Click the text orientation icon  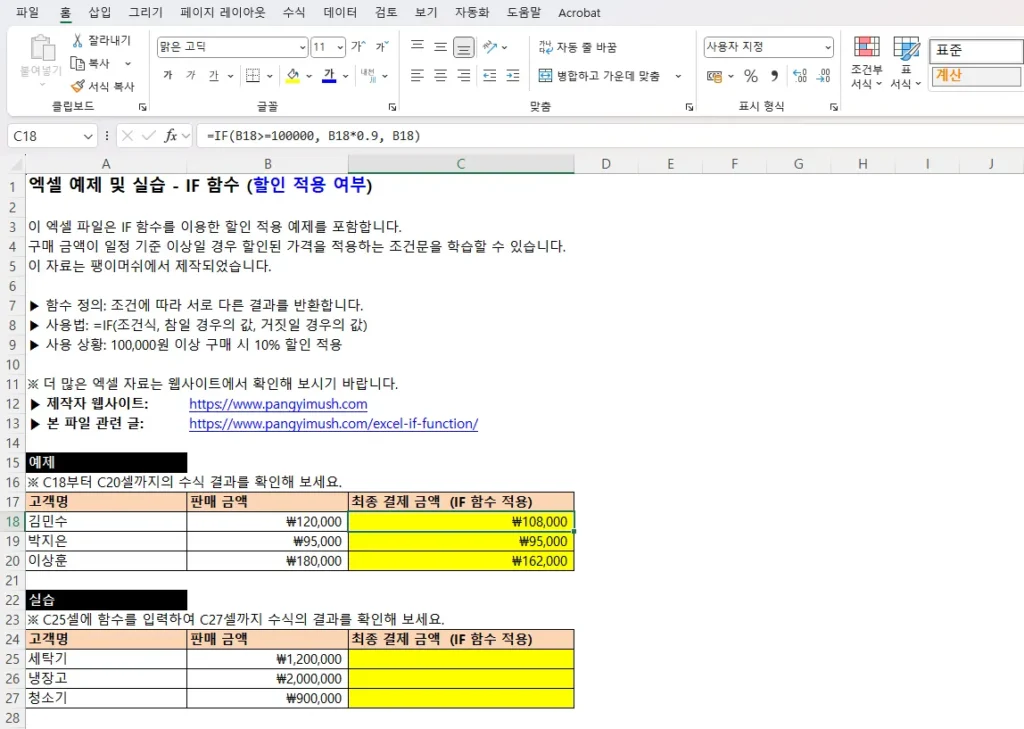pos(490,46)
